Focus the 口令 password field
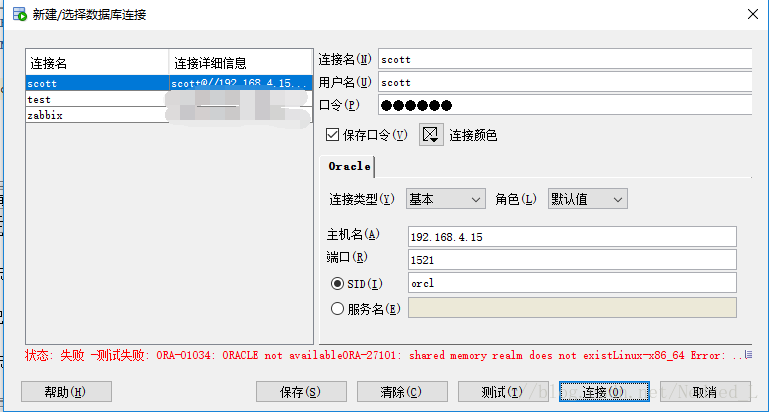 (565, 105)
